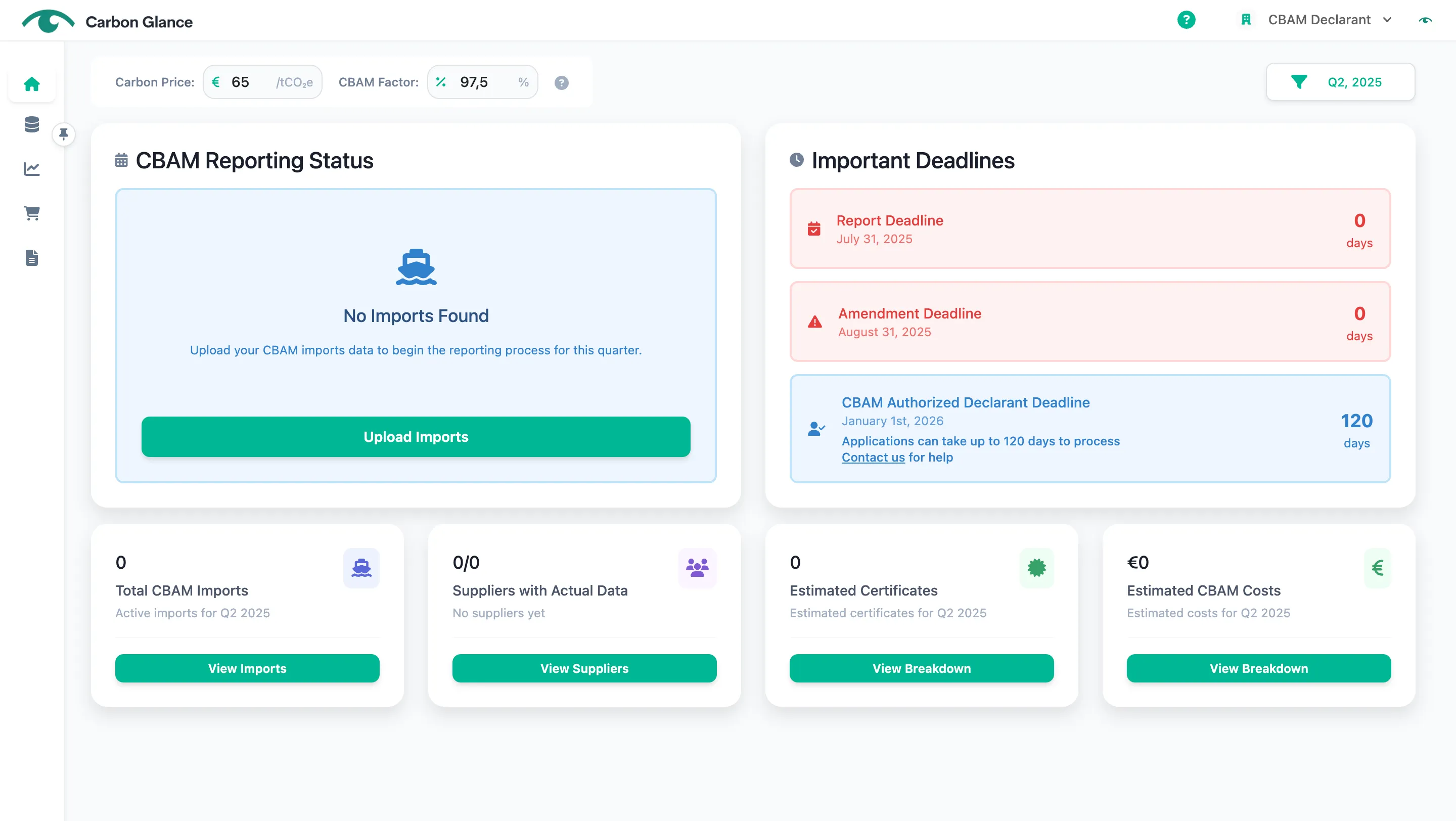The image size is (1456, 821).
Task: Click the '120' days count
Action: (x=1356, y=421)
